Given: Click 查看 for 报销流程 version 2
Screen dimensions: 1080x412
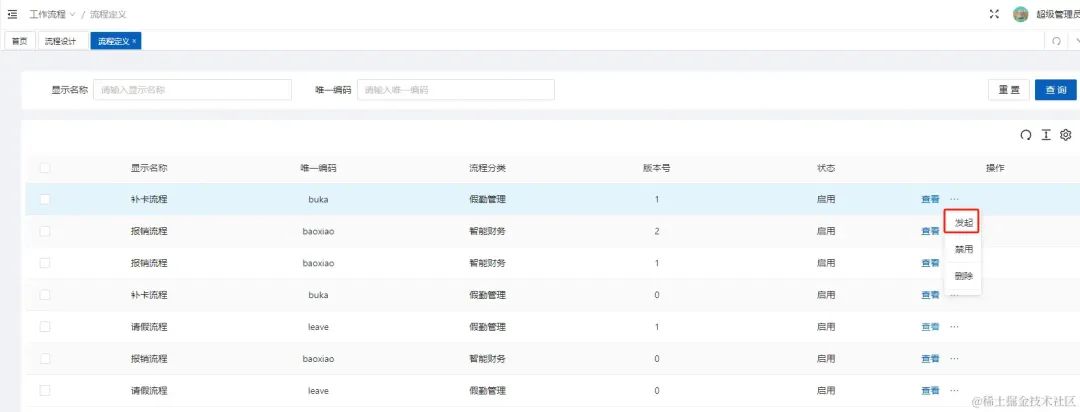Looking at the screenshot, I should click(x=930, y=231).
